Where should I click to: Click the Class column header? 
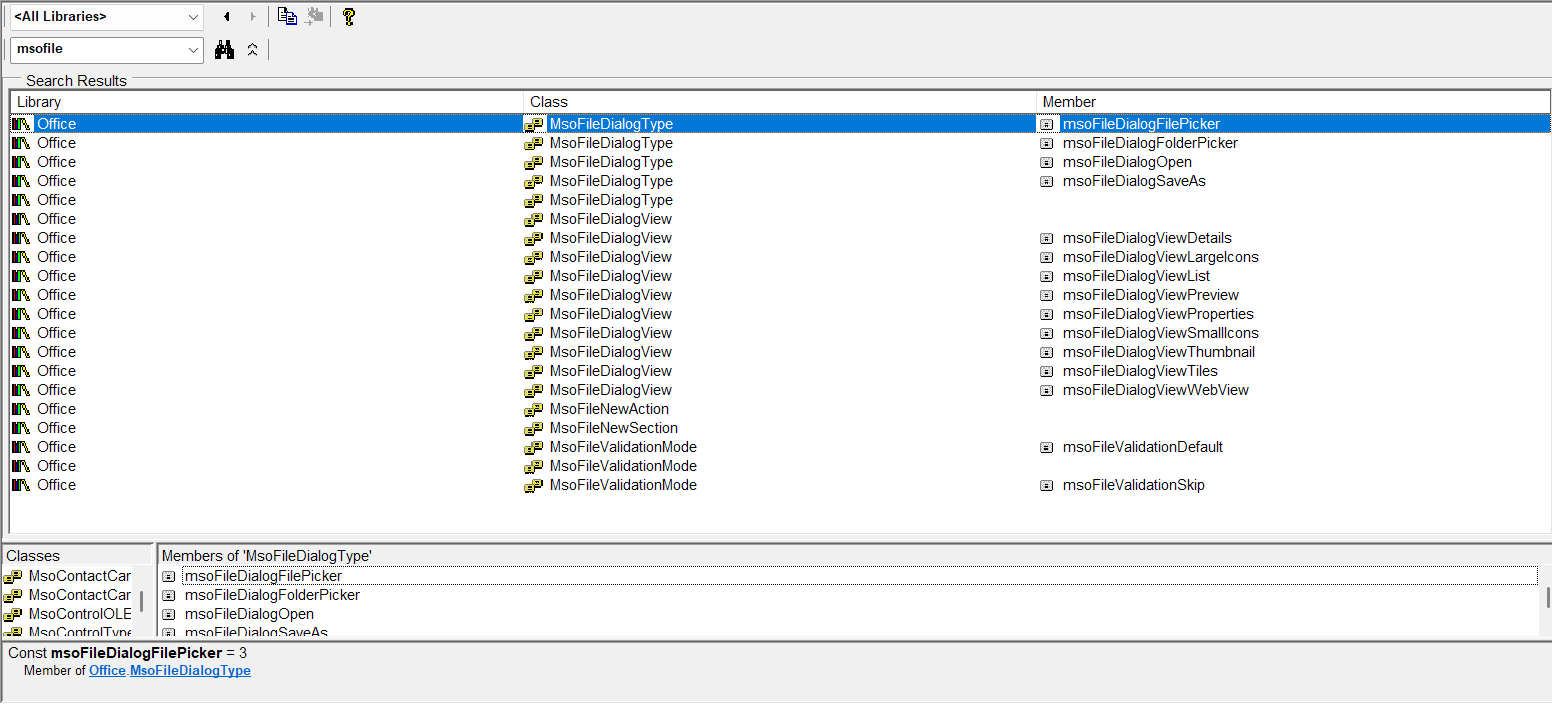[x=780, y=102]
